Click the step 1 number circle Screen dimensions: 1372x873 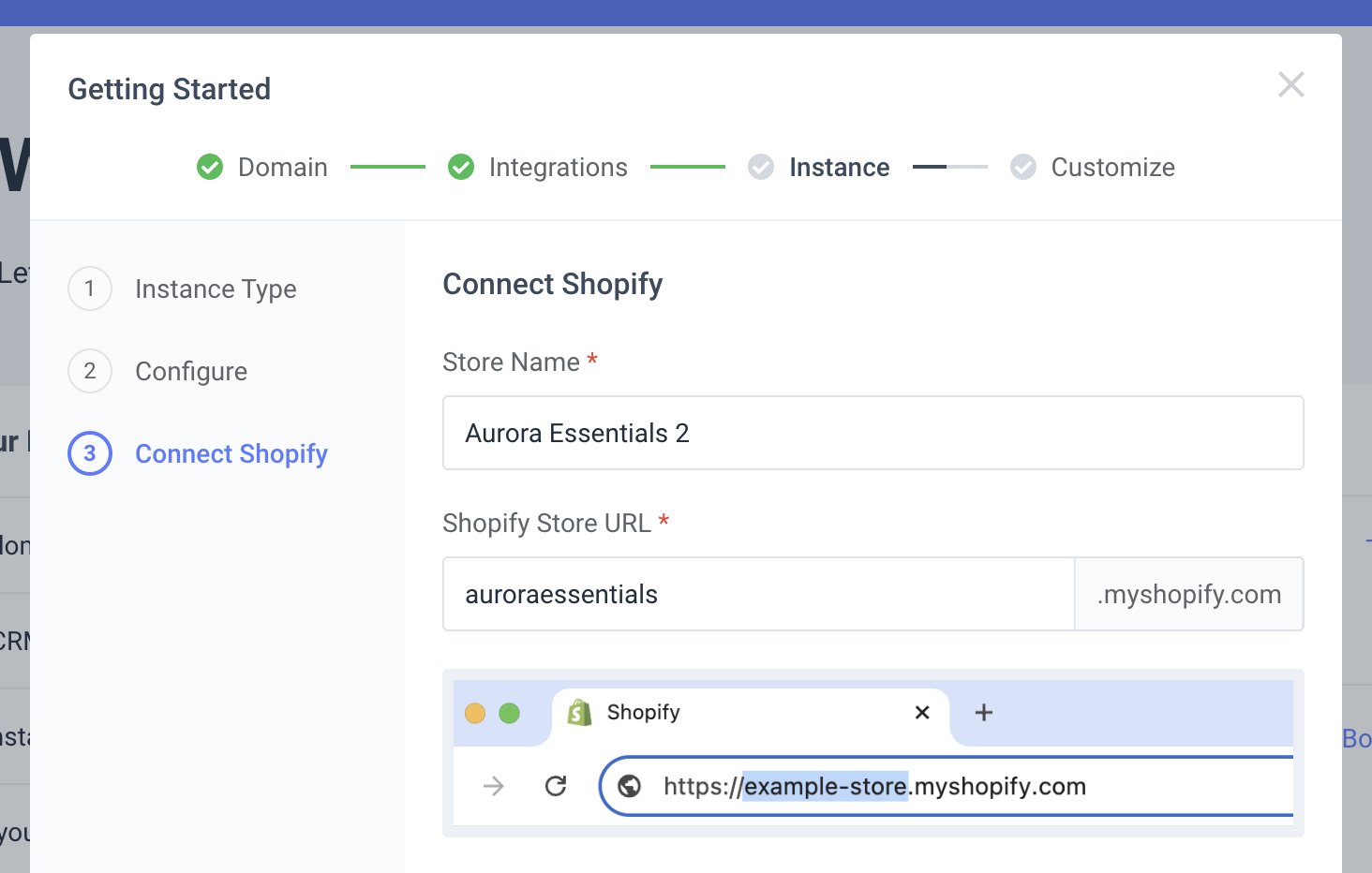click(90, 289)
